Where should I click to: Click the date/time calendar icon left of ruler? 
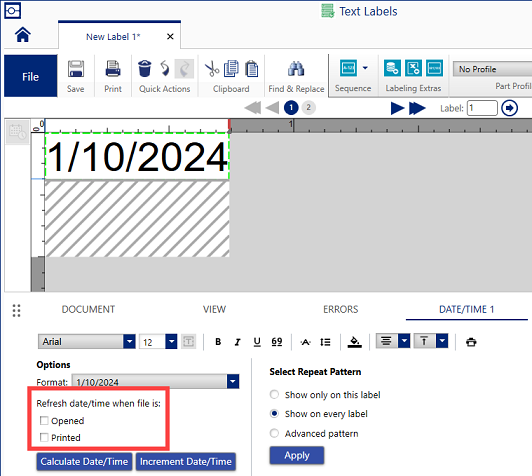coord(17,132)
